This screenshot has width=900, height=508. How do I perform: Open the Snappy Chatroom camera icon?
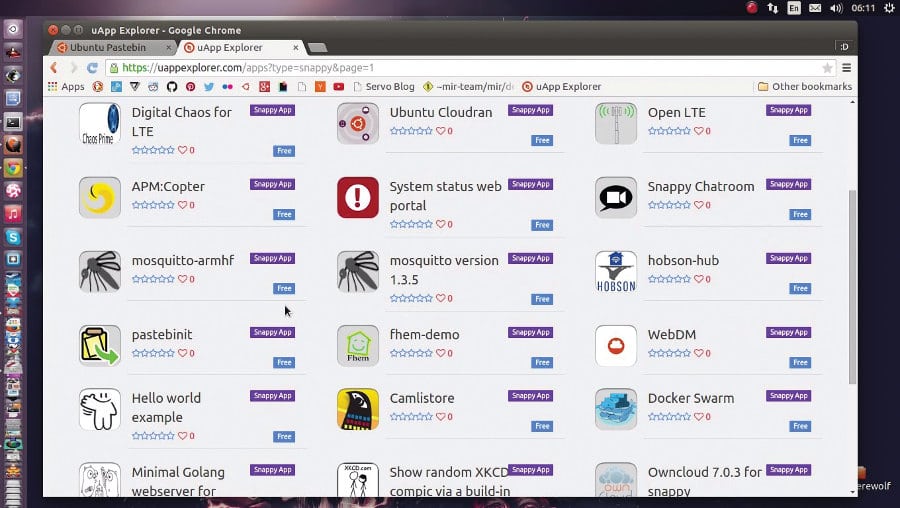pyautogui.click(x=615, y=198)
